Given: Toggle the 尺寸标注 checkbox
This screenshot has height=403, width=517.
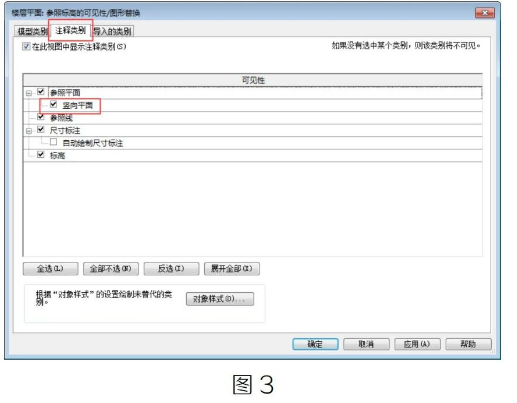Looking at the screenshot, I should click(x=41, y=129).
